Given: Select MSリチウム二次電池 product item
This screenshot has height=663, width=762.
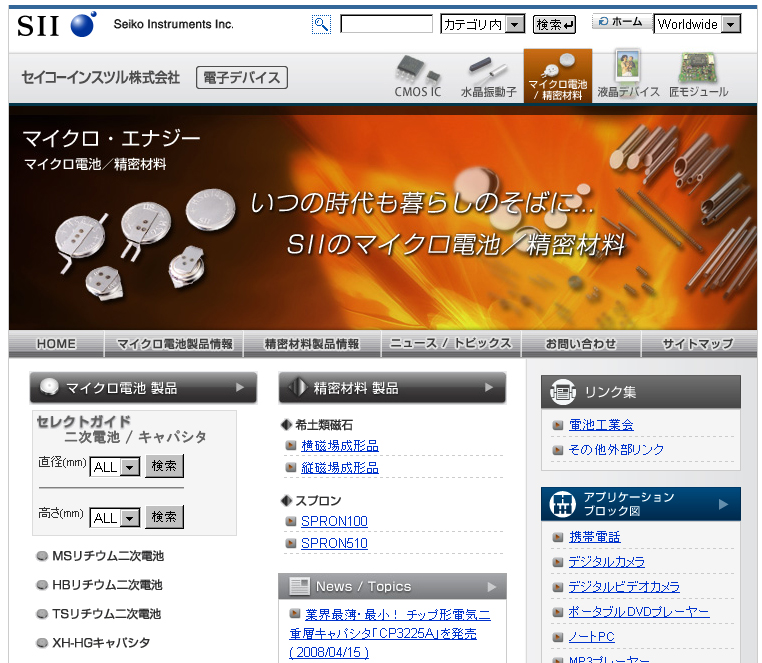Looking at the screenshot, I should click(108, 556).
